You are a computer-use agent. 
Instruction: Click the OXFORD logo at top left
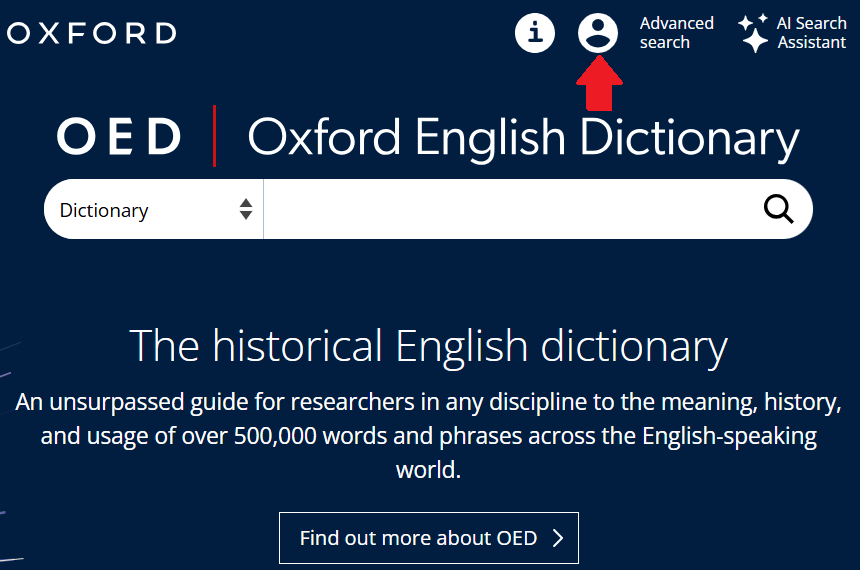click(x=91, y=33)
